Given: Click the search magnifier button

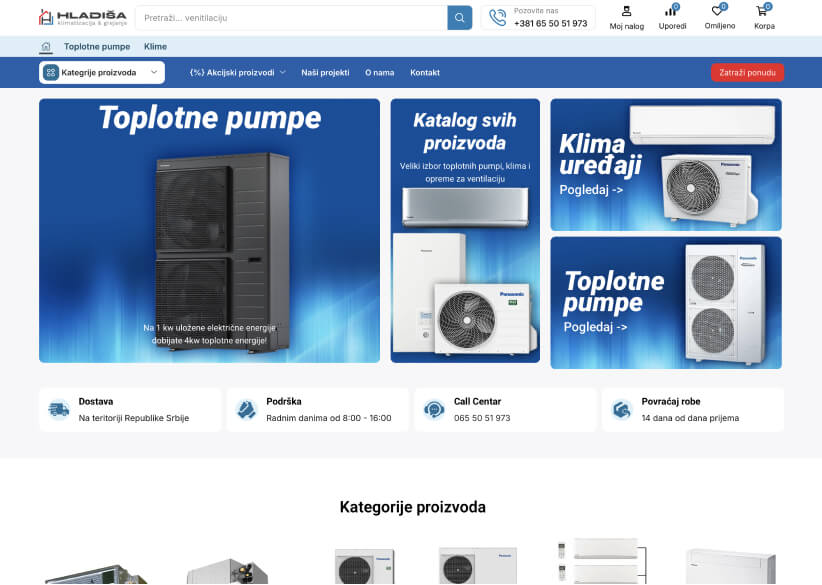Looking at the screenshot, I should tap(459, 17).
